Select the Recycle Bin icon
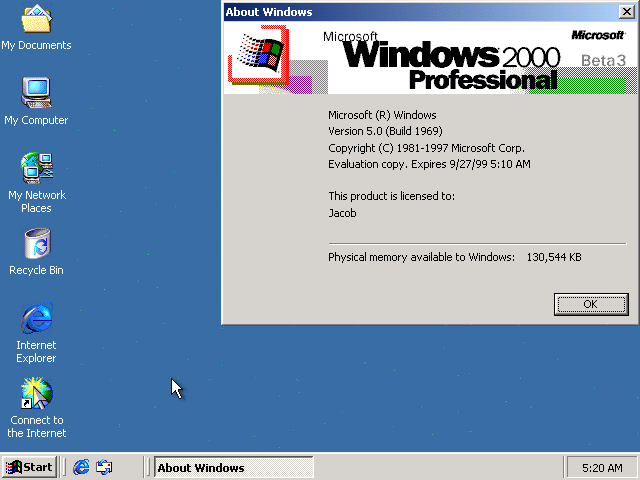640x480 pixels. pos(37,251)
